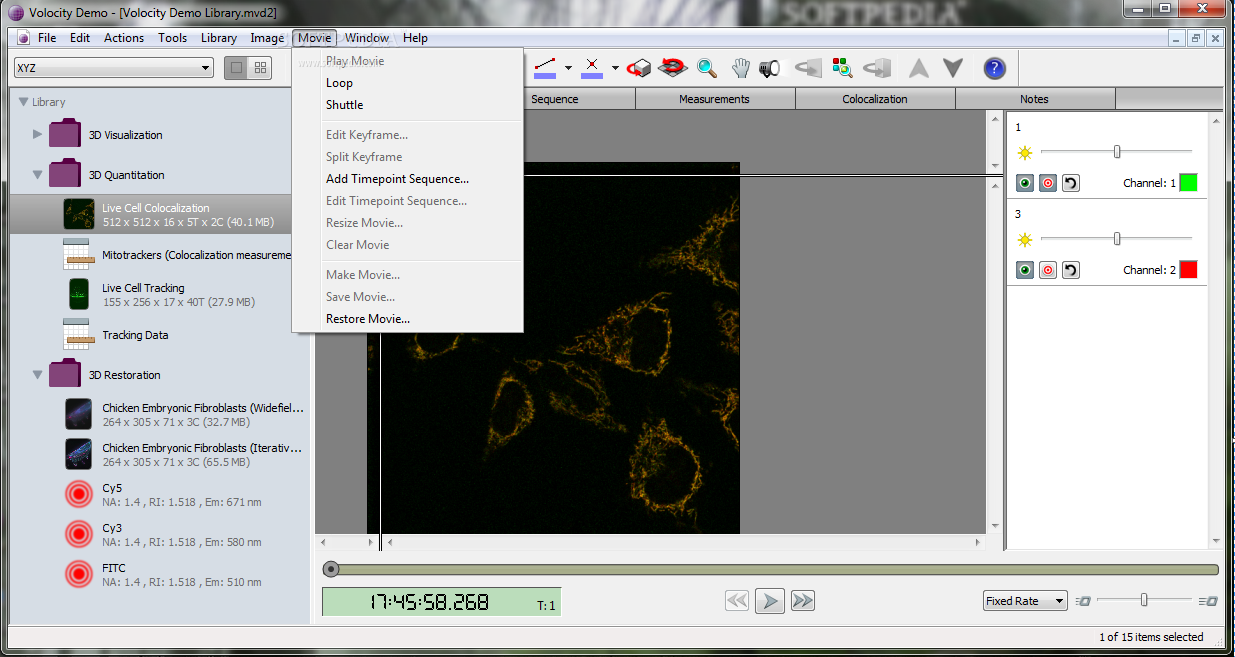Screen dimensions: 1235x657
Task: Reset channel 1 with undo arrow
Action: [1070, 183]
